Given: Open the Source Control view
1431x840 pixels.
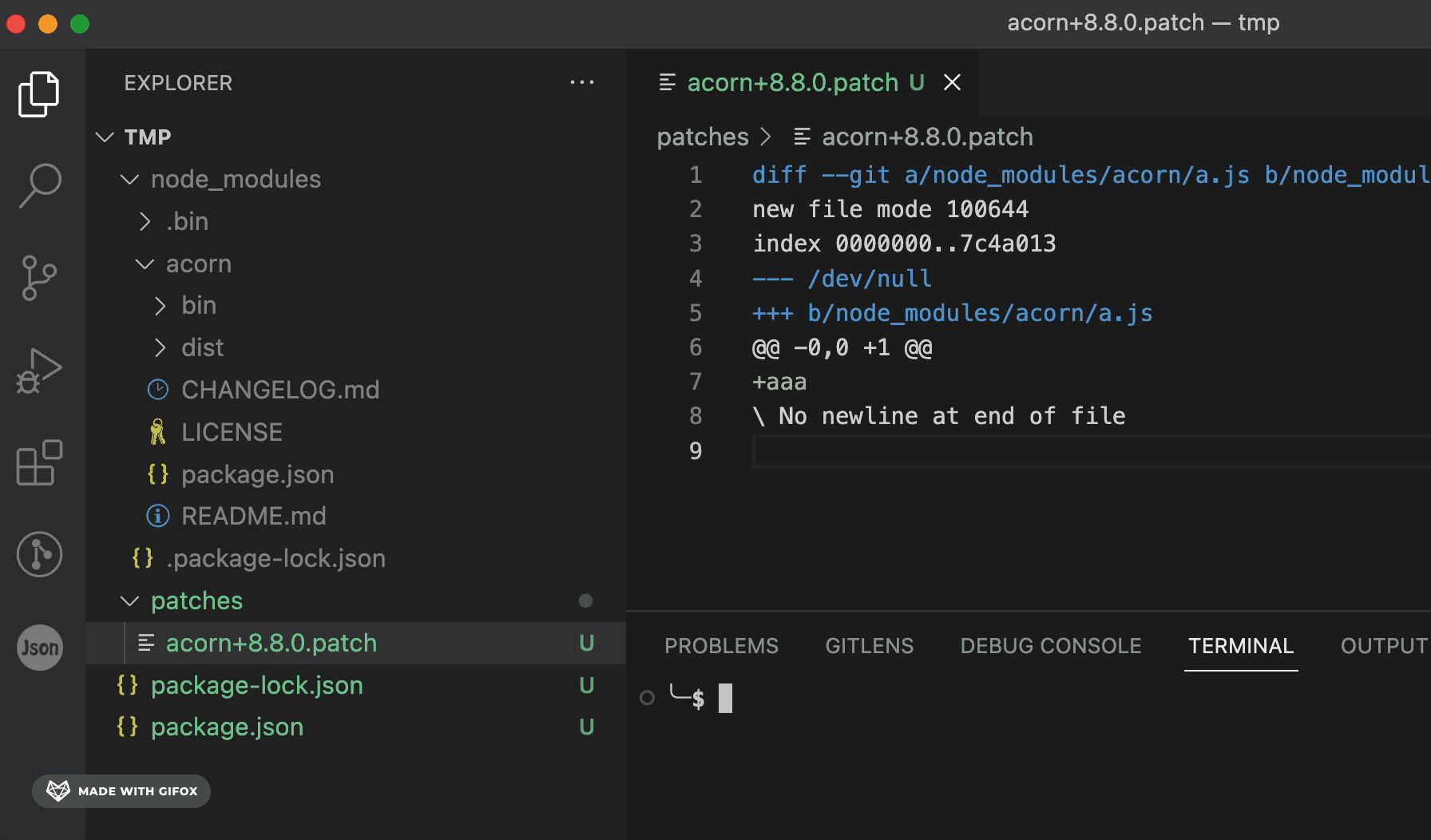Looking at the screenshot, I should tap(39, 278).
